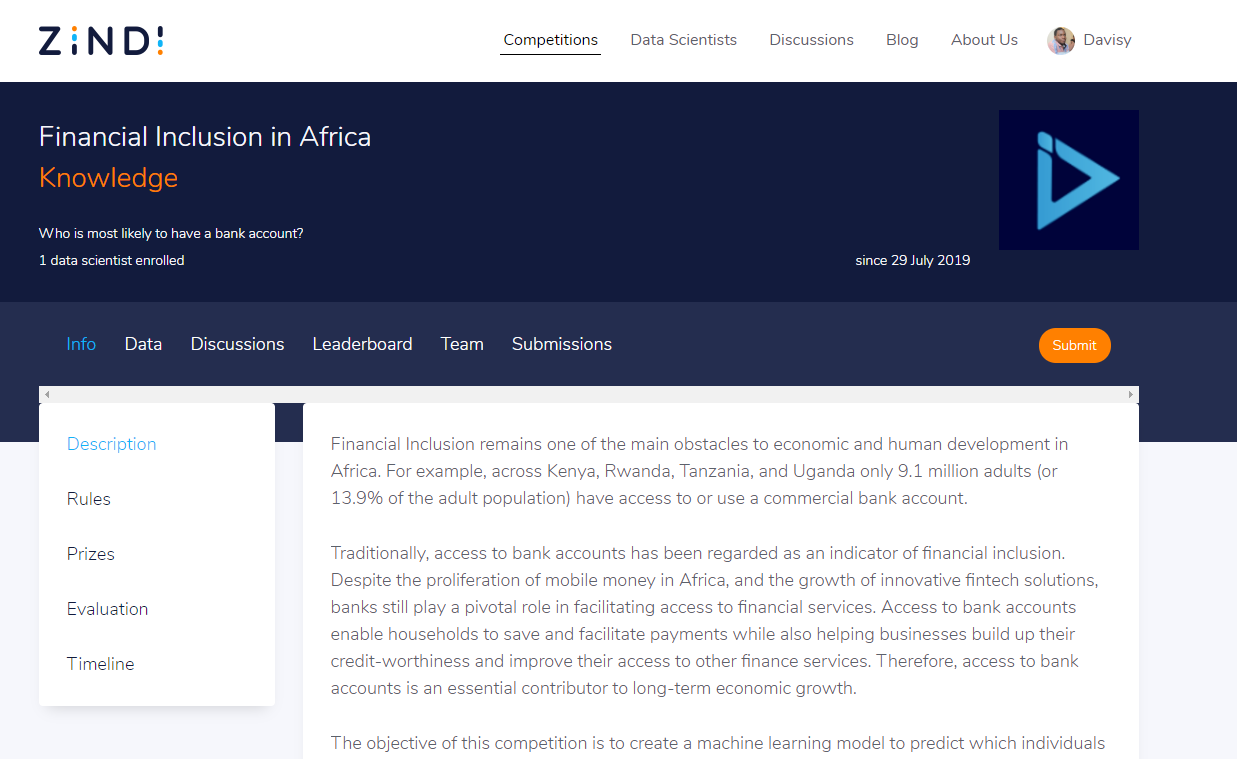Screen dimensions: 1237x759
Task: Open the Competitions nav item
Action: [550, 40]
